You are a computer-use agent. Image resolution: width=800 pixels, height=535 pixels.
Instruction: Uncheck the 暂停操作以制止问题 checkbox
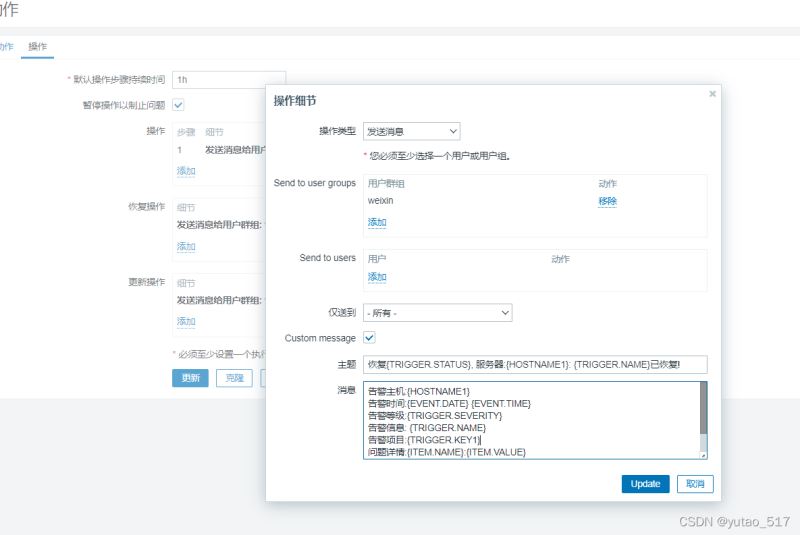[178, 104]
